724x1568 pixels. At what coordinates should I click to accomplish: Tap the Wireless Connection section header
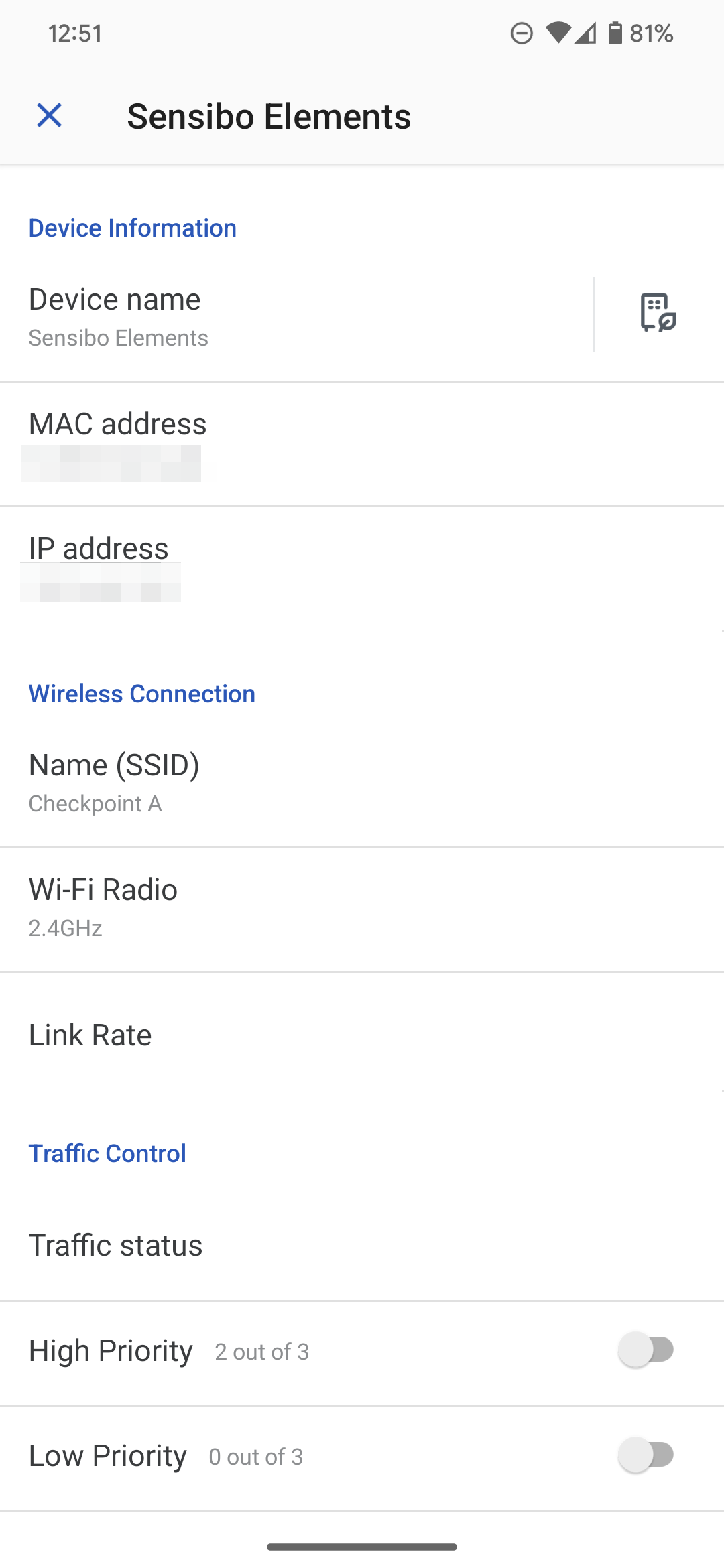coord(142,694)
